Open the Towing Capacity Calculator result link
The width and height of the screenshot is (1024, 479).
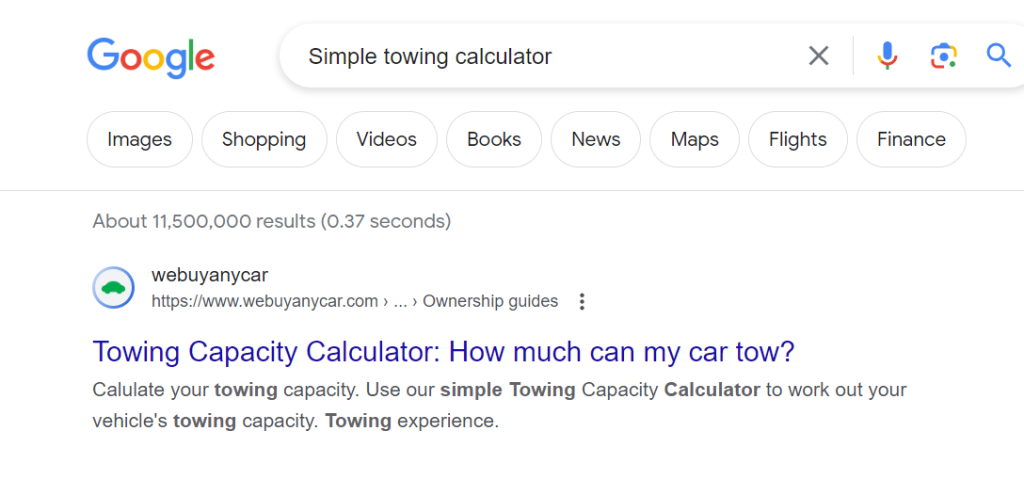443,352
